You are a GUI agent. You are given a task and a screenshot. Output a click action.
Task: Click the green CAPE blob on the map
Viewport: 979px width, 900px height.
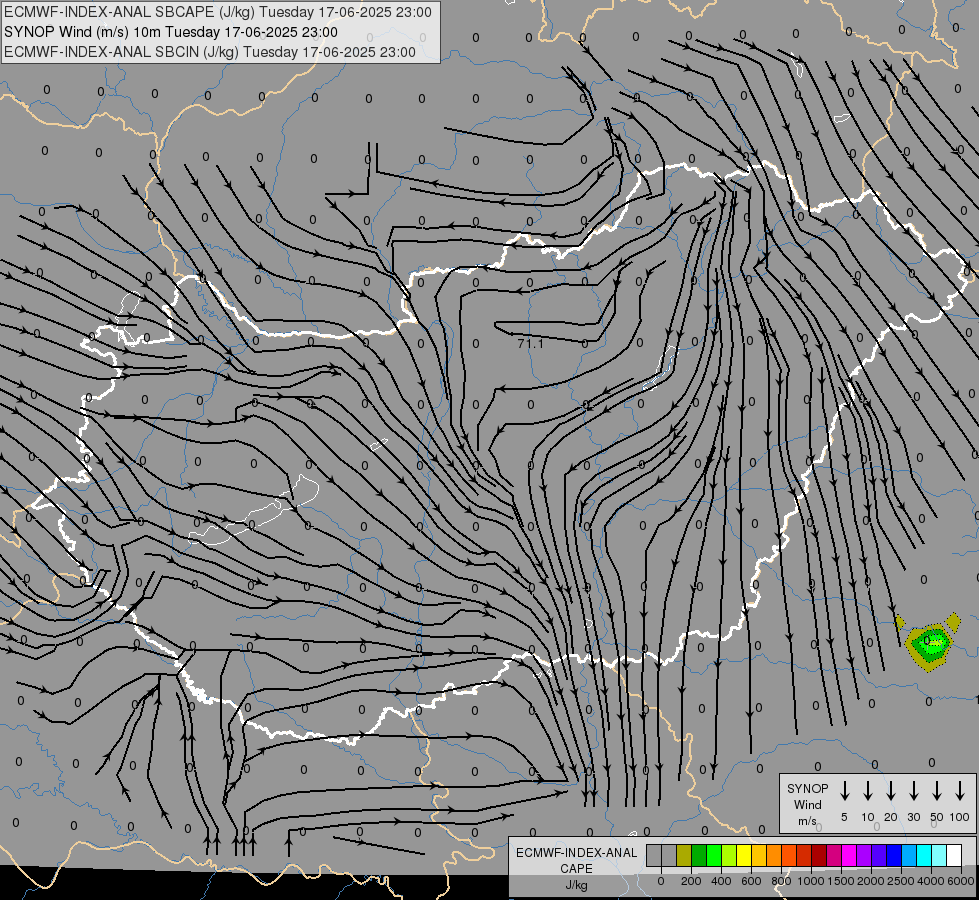[x=930, y=643]
